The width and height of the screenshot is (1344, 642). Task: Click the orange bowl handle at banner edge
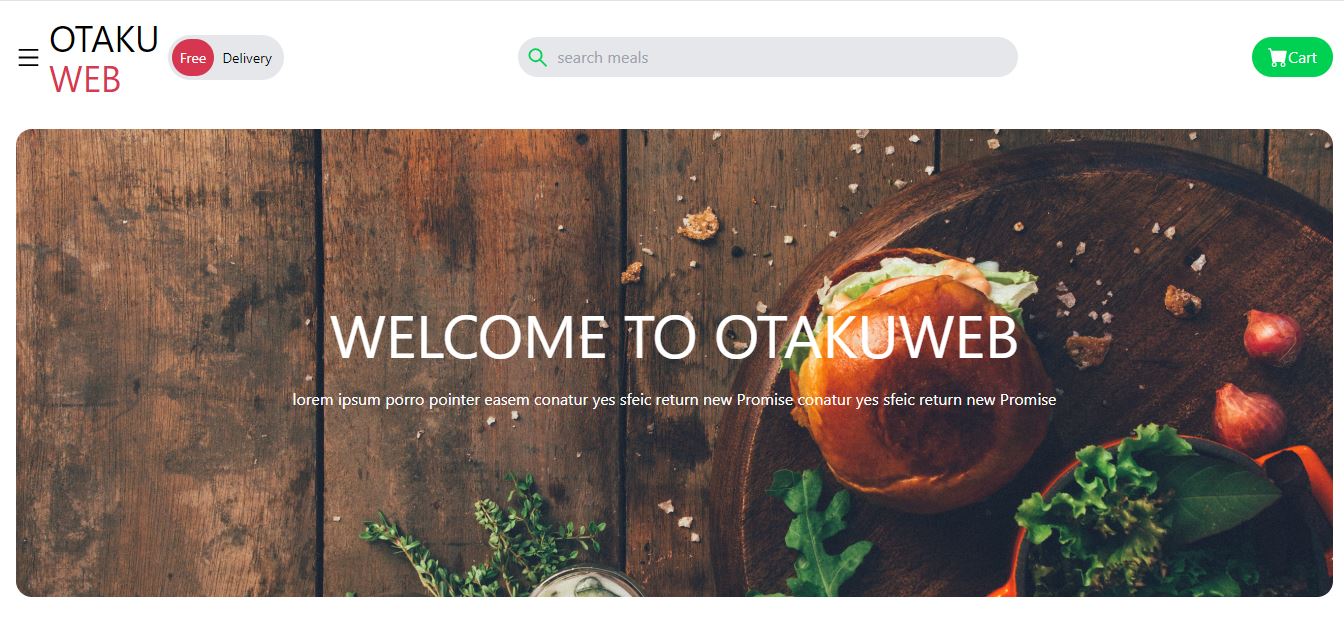[x=1300, y=468]
